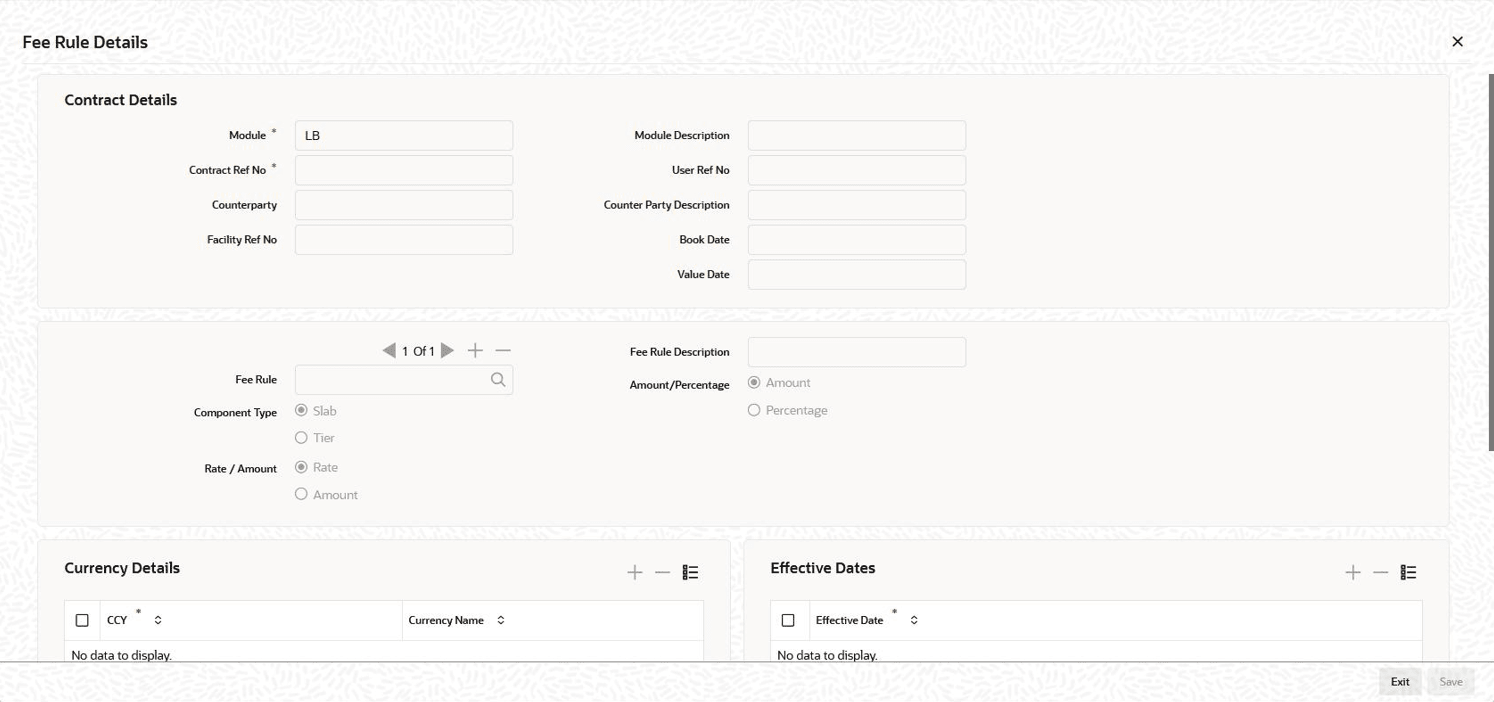Focus the User Ref No field
1494x702 pixels.
click(857, 170)
